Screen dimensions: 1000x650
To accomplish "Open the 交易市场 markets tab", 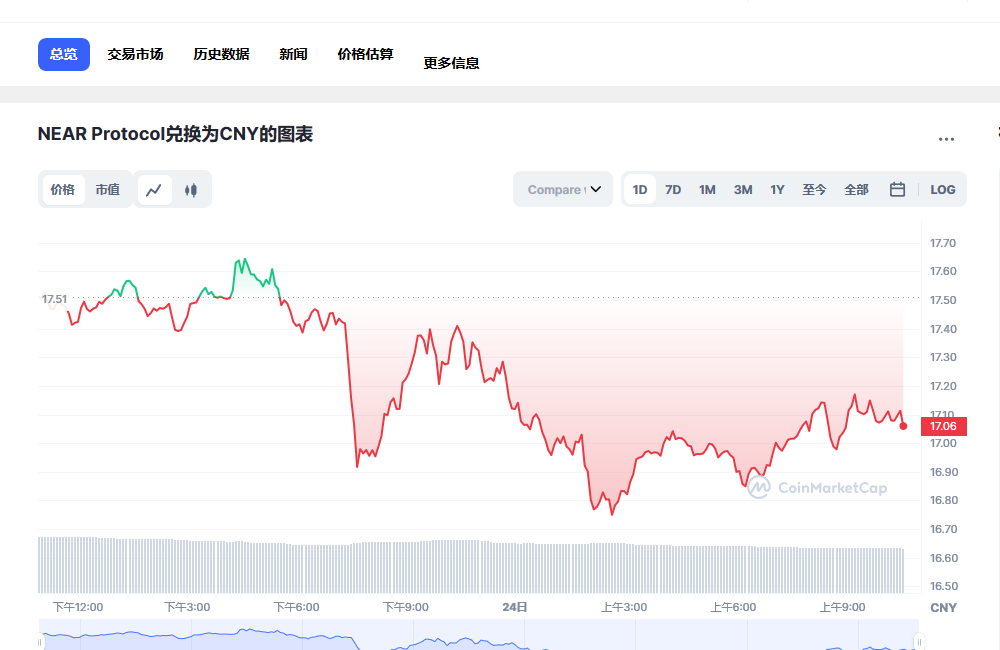I will pyautogui.click(x=135, y=54).
